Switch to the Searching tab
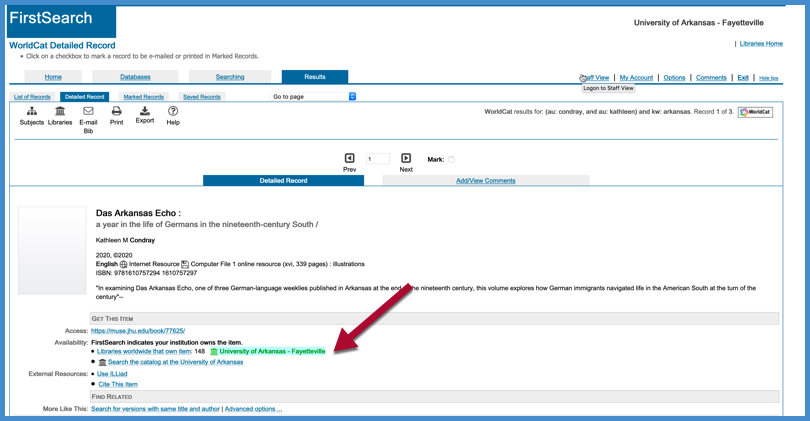This screenshot has height=421, width=810. tap(230, 77)
